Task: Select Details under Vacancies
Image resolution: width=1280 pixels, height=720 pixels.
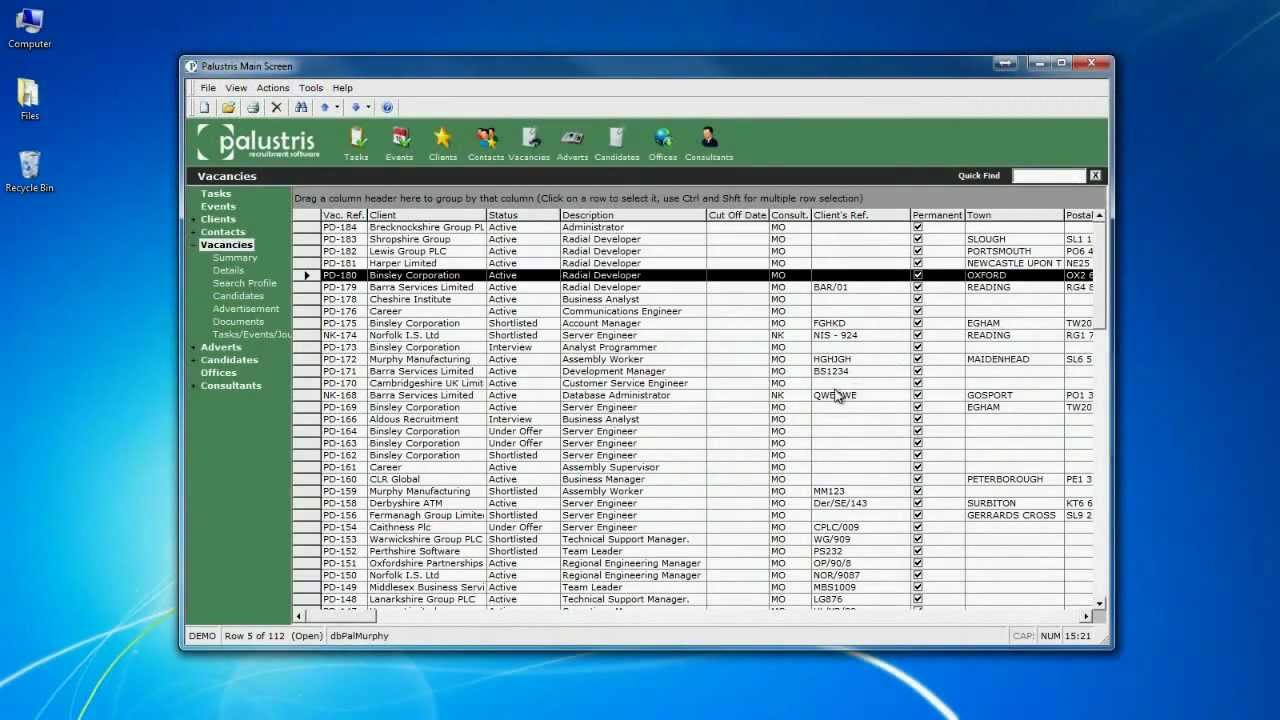Action: (x=228, y=271)
